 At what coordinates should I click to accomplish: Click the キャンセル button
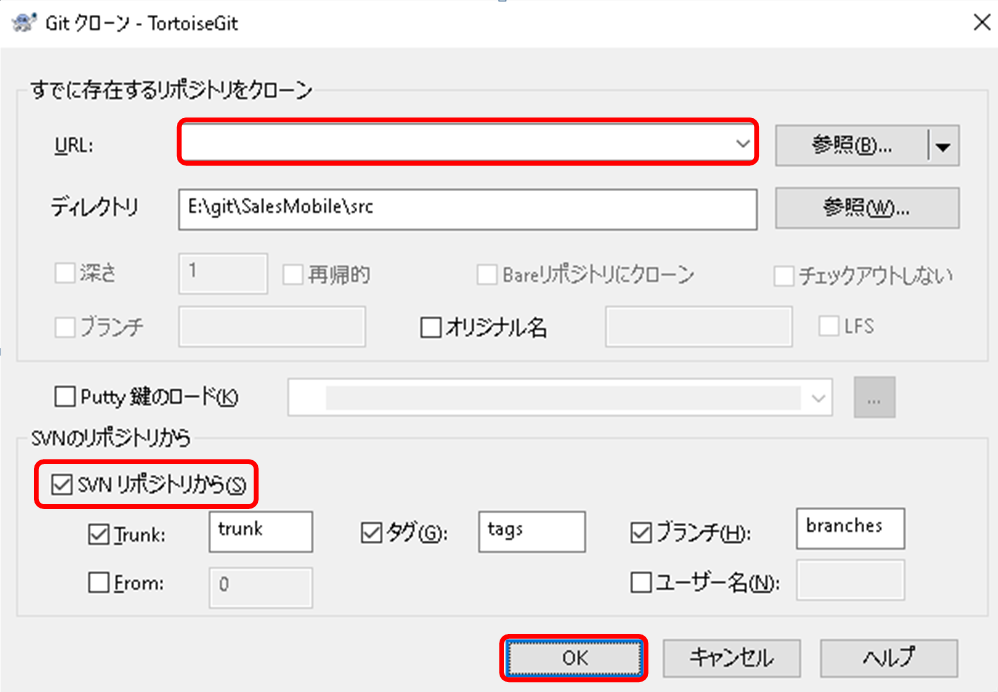coord(731,658)
